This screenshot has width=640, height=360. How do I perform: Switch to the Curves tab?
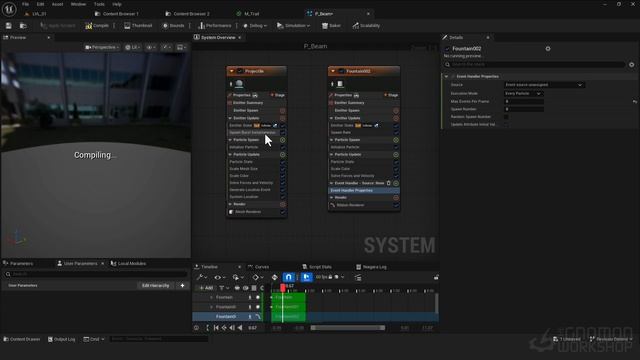tap(258, 267)
